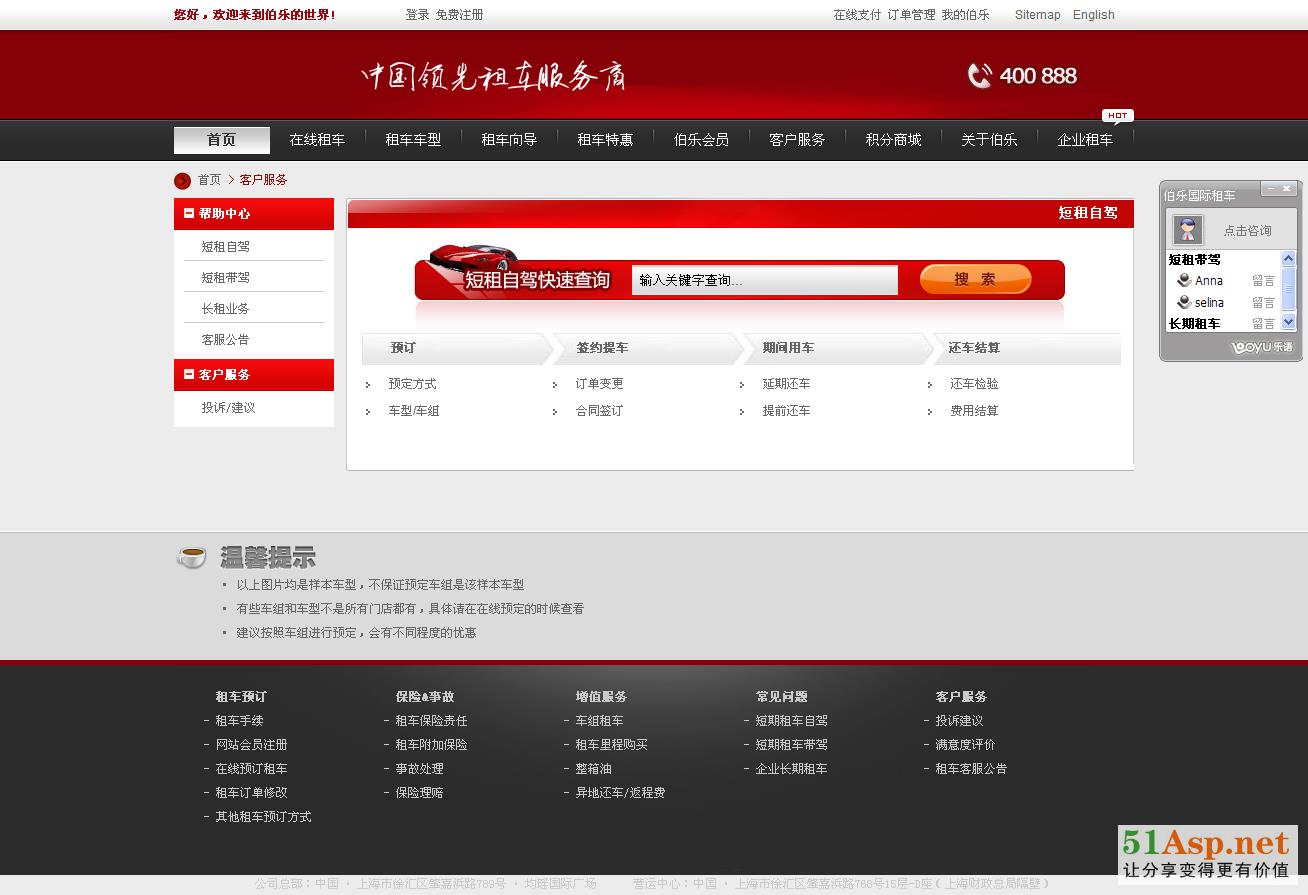The width and height of the screenshot is (1308, 895).
Task: Click the orange 搜索 button
Action: click(975, 279)
